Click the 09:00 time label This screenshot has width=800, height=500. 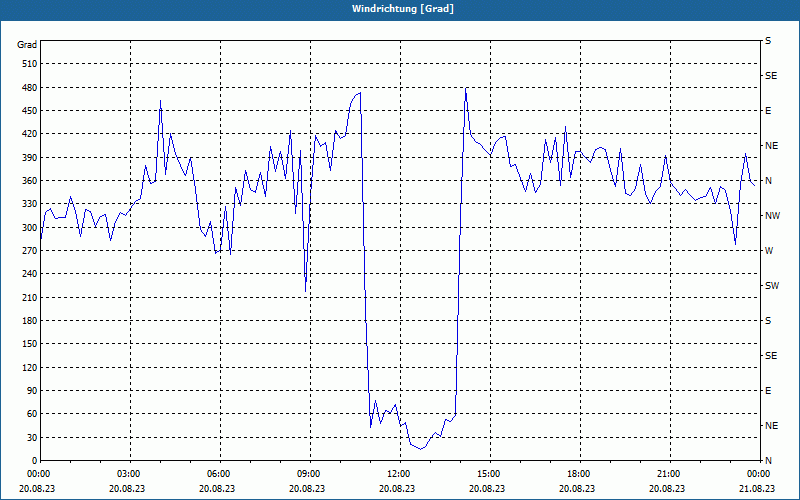click(x=308, y=474)
